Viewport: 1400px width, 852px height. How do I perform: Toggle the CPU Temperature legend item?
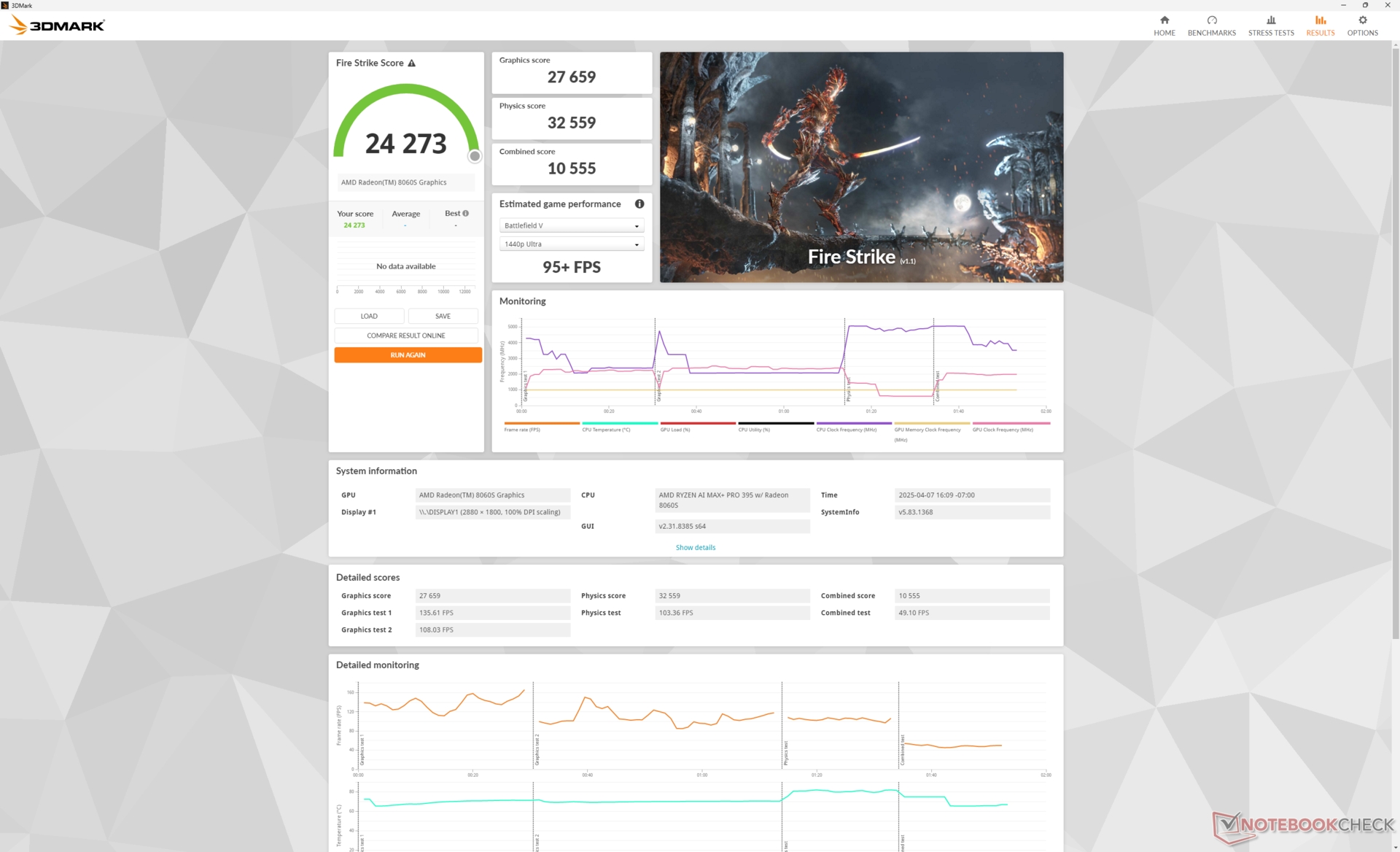[x=606, y=430]
